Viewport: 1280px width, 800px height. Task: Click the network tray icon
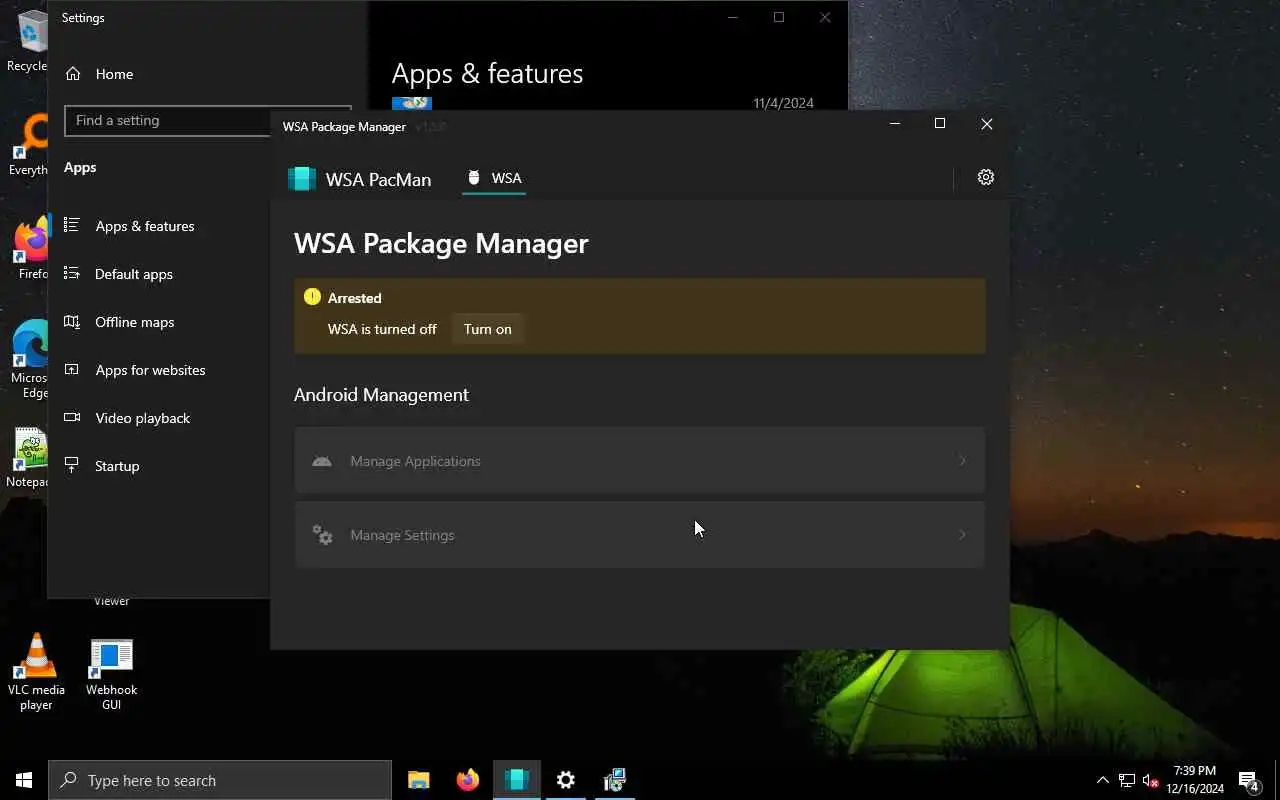(1127, 780)
